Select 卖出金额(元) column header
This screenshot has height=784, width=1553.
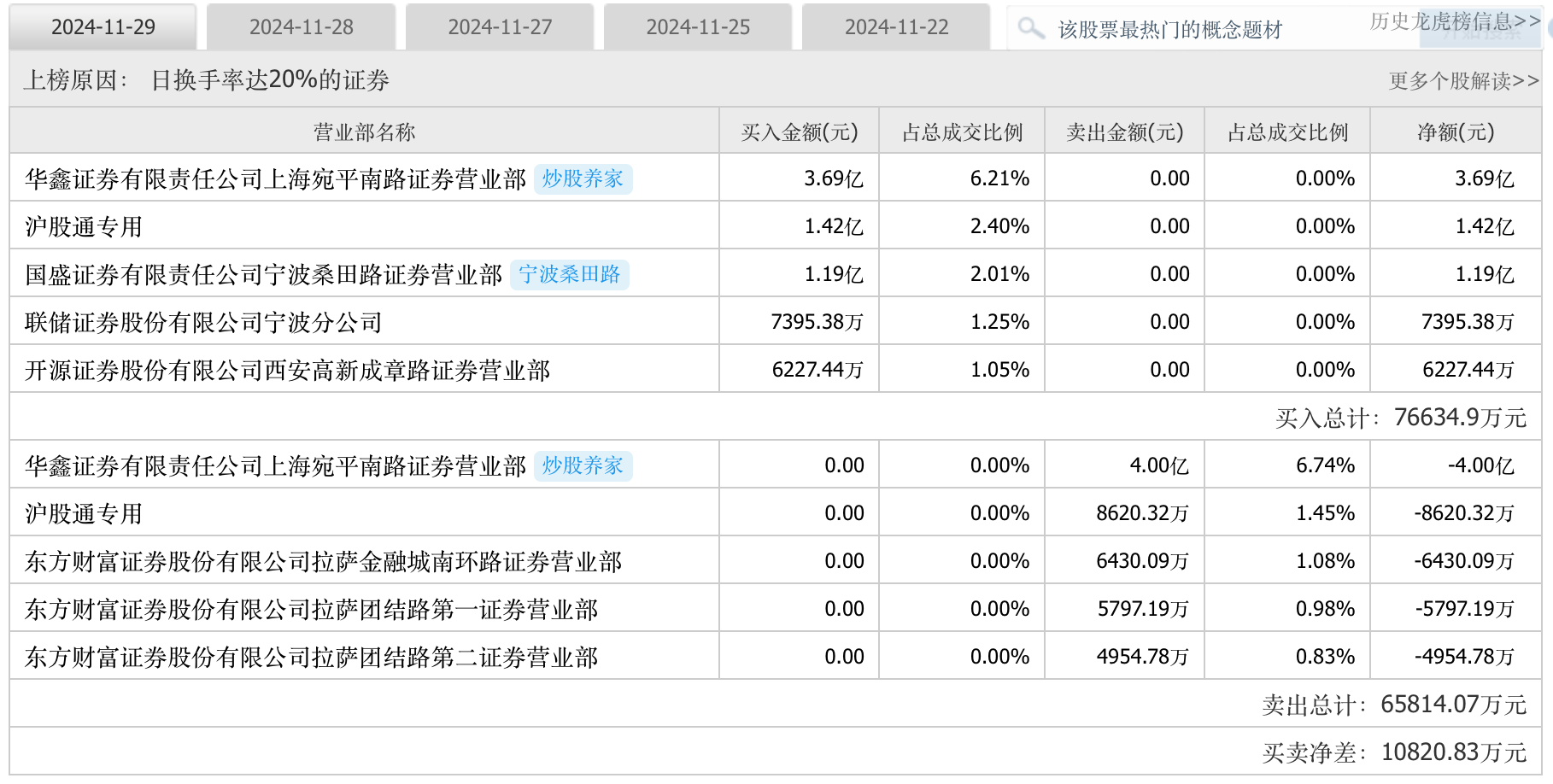pyautogui.click(x=1125, y=132)
